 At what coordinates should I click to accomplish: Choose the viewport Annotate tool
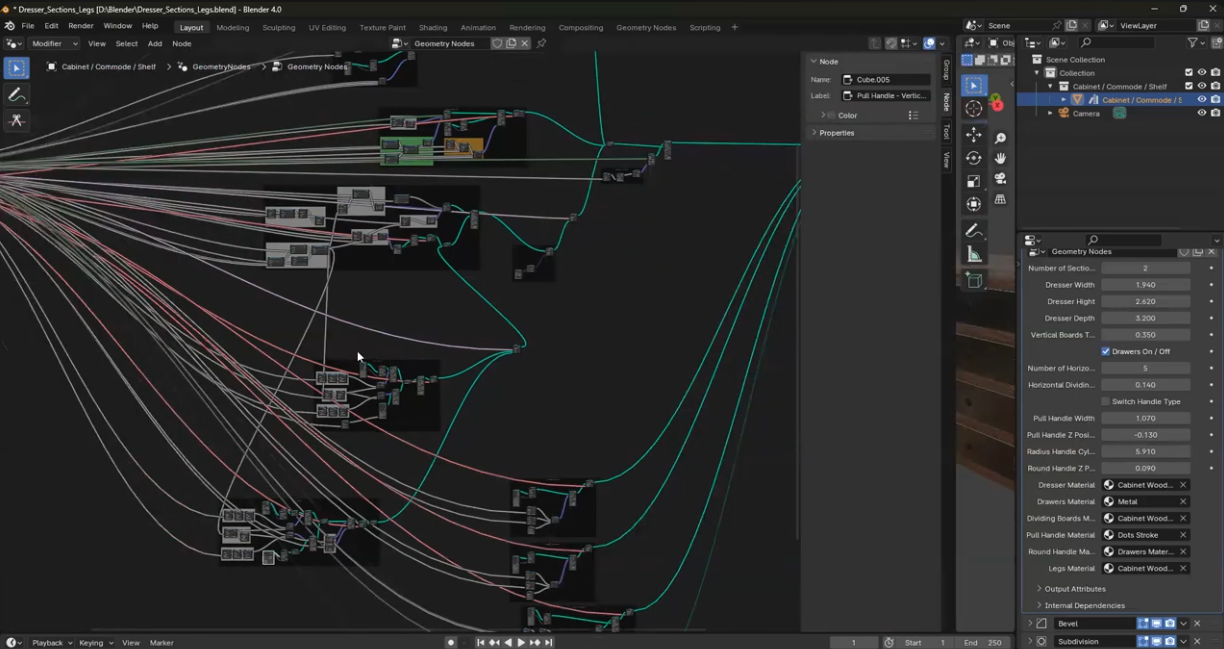coord(974,230)
